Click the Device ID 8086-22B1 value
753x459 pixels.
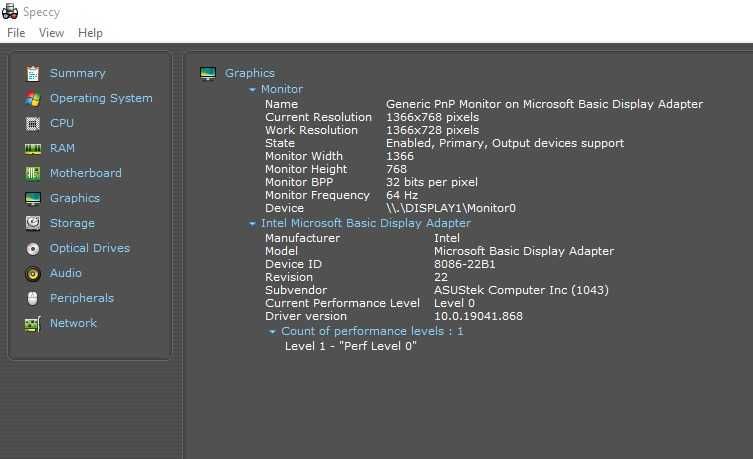[464, 264]
